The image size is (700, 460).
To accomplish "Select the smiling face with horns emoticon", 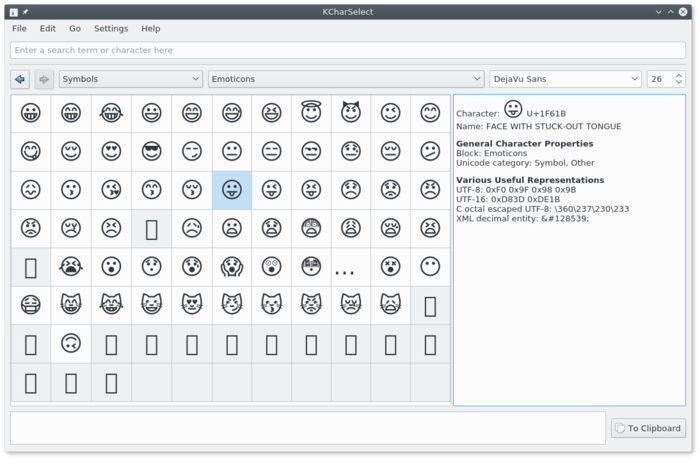I will (x=351, y=113).
